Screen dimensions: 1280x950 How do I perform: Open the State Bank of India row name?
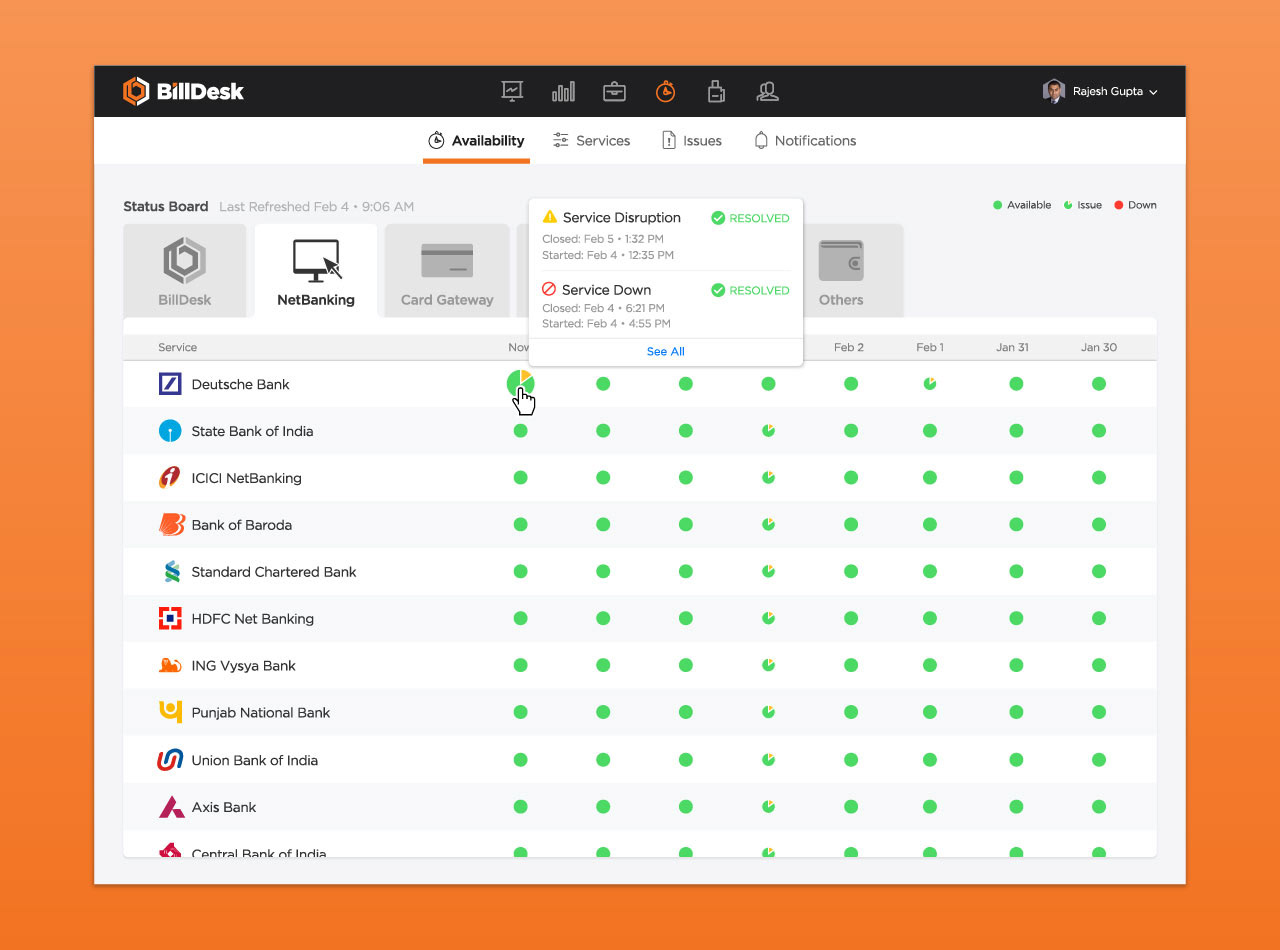(x=252, y=431)
